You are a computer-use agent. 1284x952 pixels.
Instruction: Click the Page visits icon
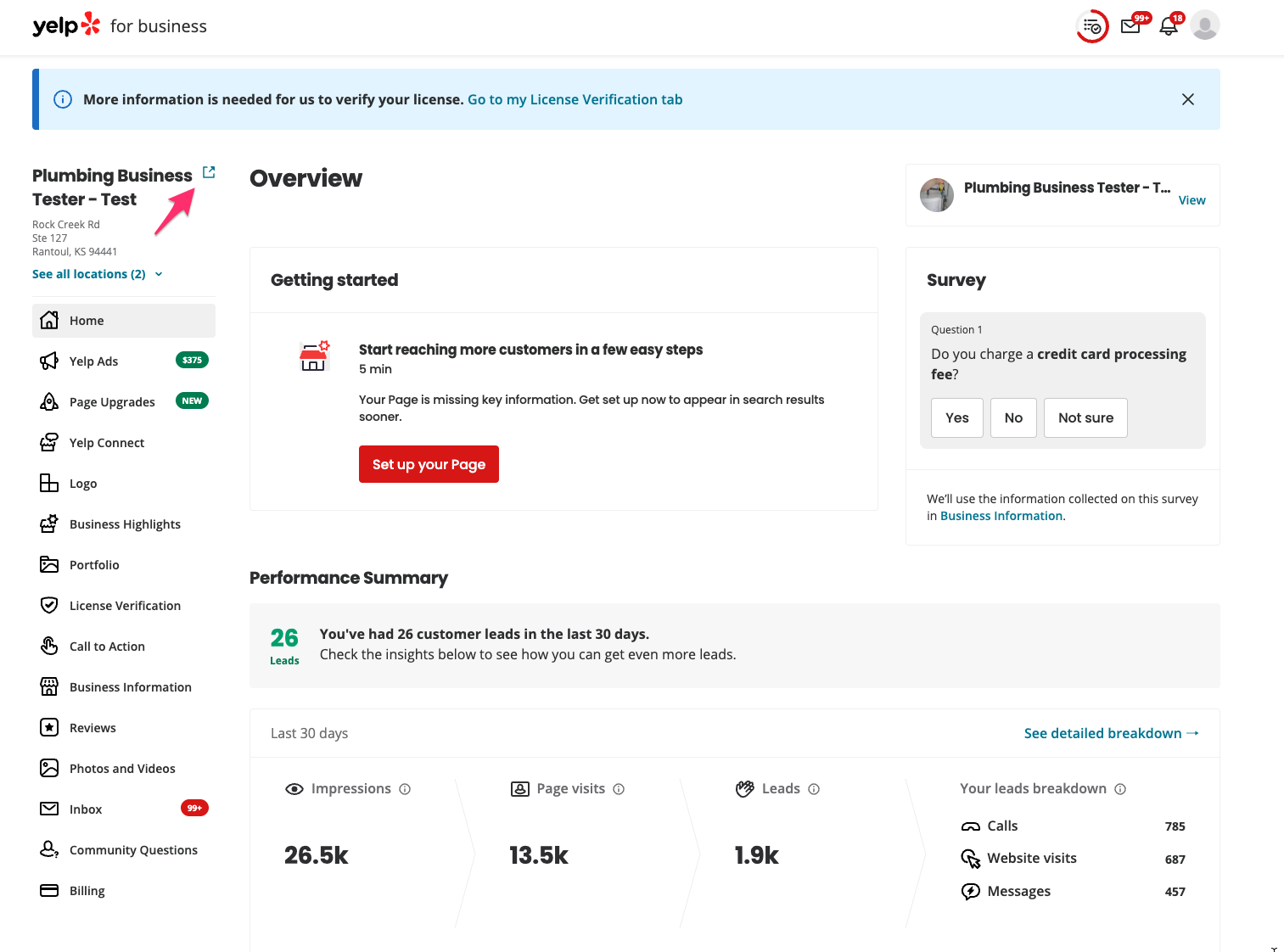(520, 789)
